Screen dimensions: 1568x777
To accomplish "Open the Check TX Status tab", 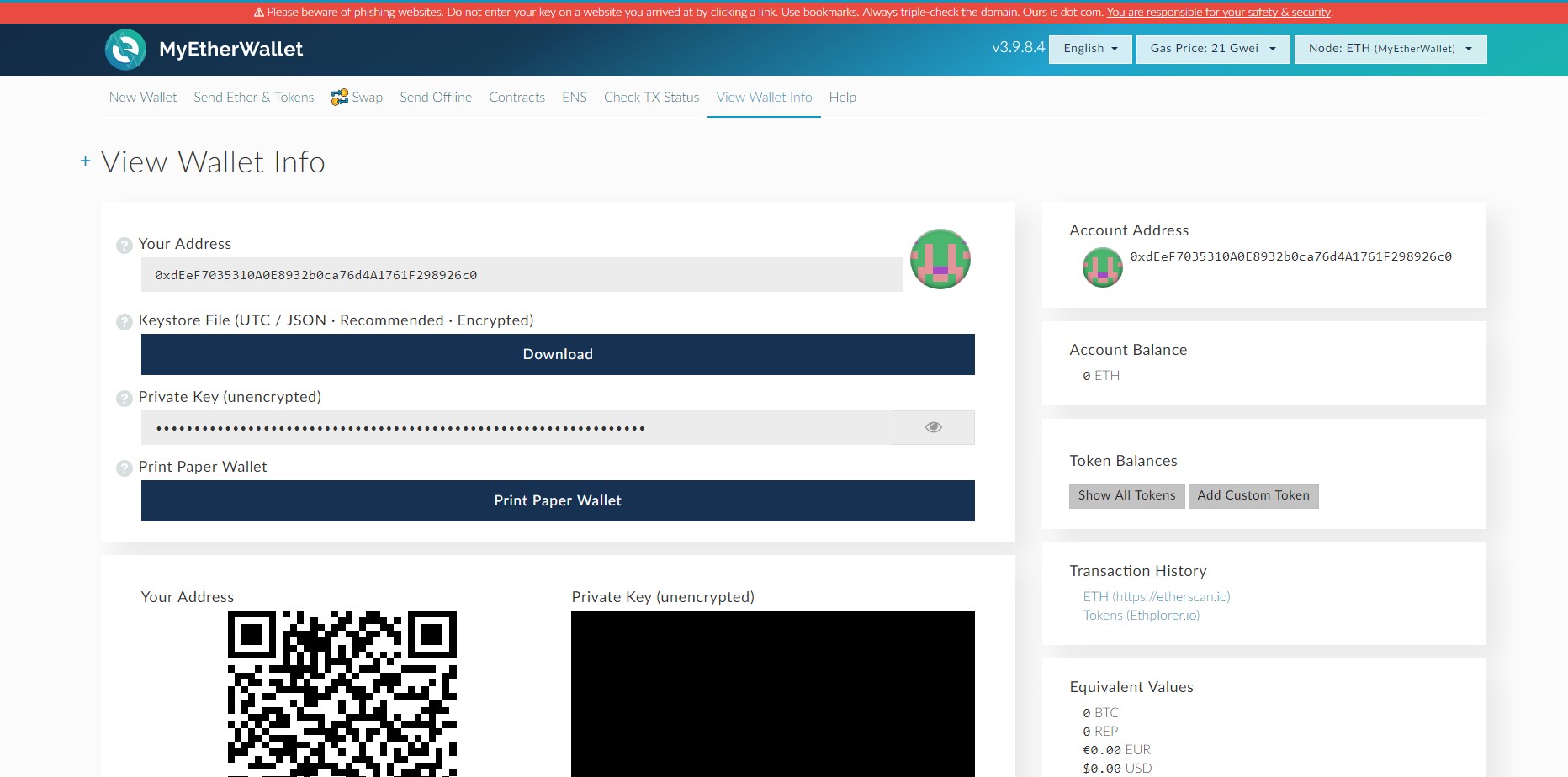I will click(x=652, y=98).
